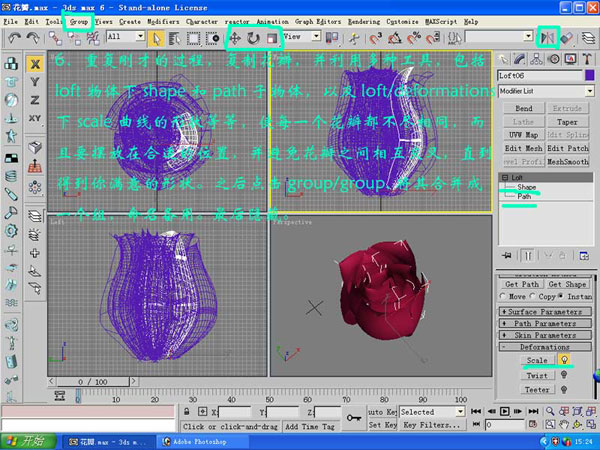
Task: Expand the Path Parameters rollout
Action: pyautogui.click(x=545, y=323)
